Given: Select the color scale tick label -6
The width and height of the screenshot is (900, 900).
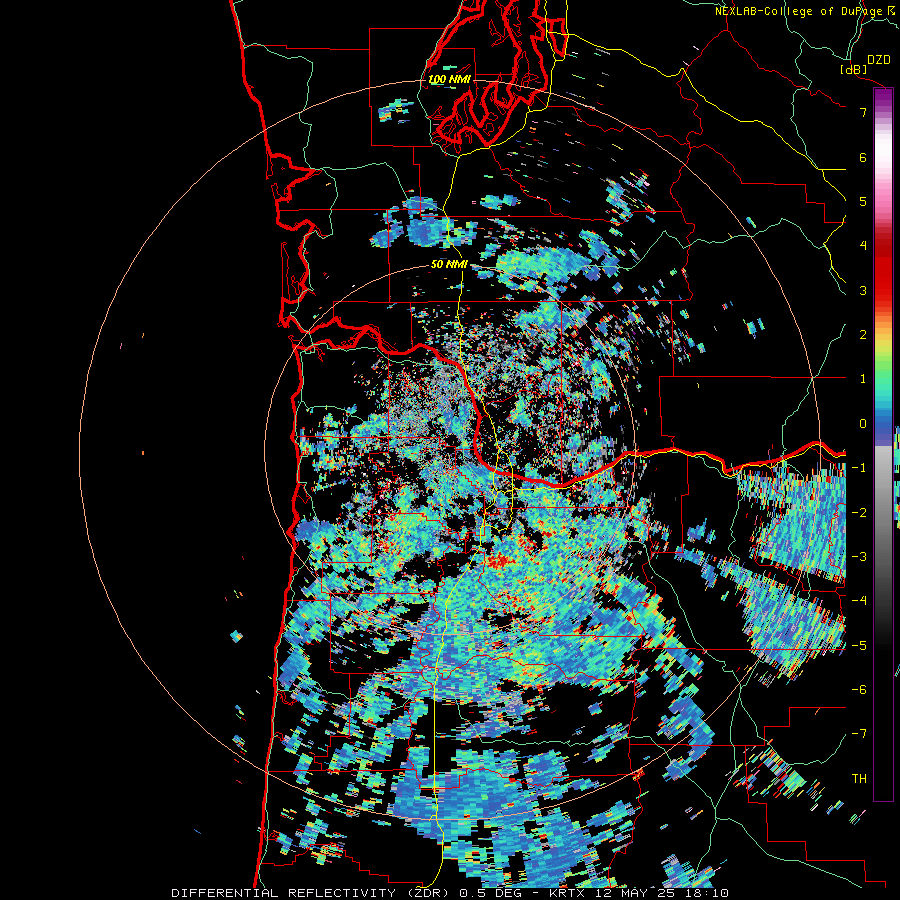Looking at the screenshot, I should (859, 689).
